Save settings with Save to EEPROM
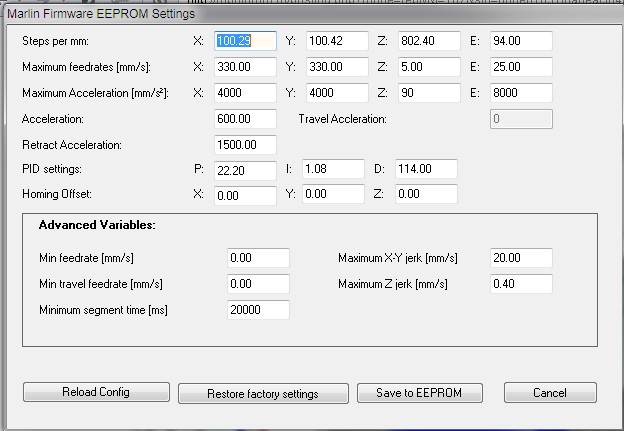This screenshot has height=431, width=624. point(420,392)
